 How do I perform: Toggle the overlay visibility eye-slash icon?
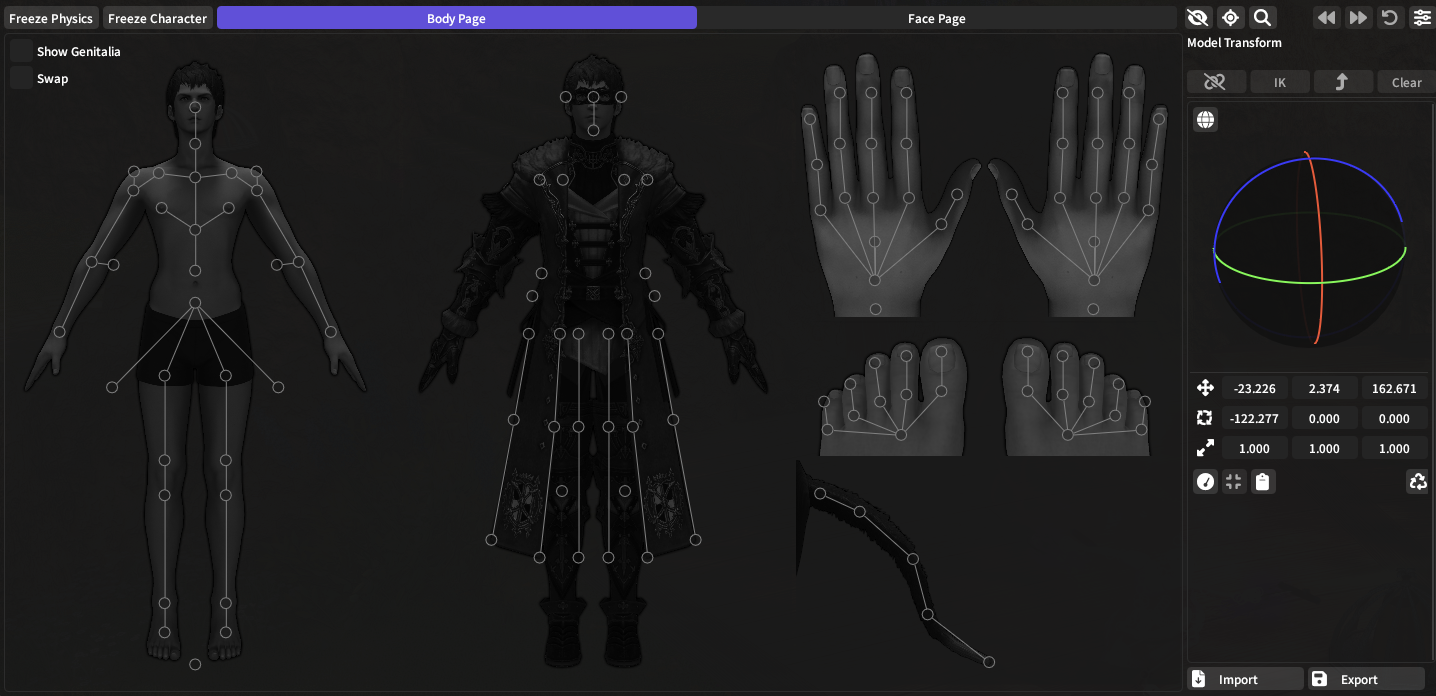pos(1199,18)
